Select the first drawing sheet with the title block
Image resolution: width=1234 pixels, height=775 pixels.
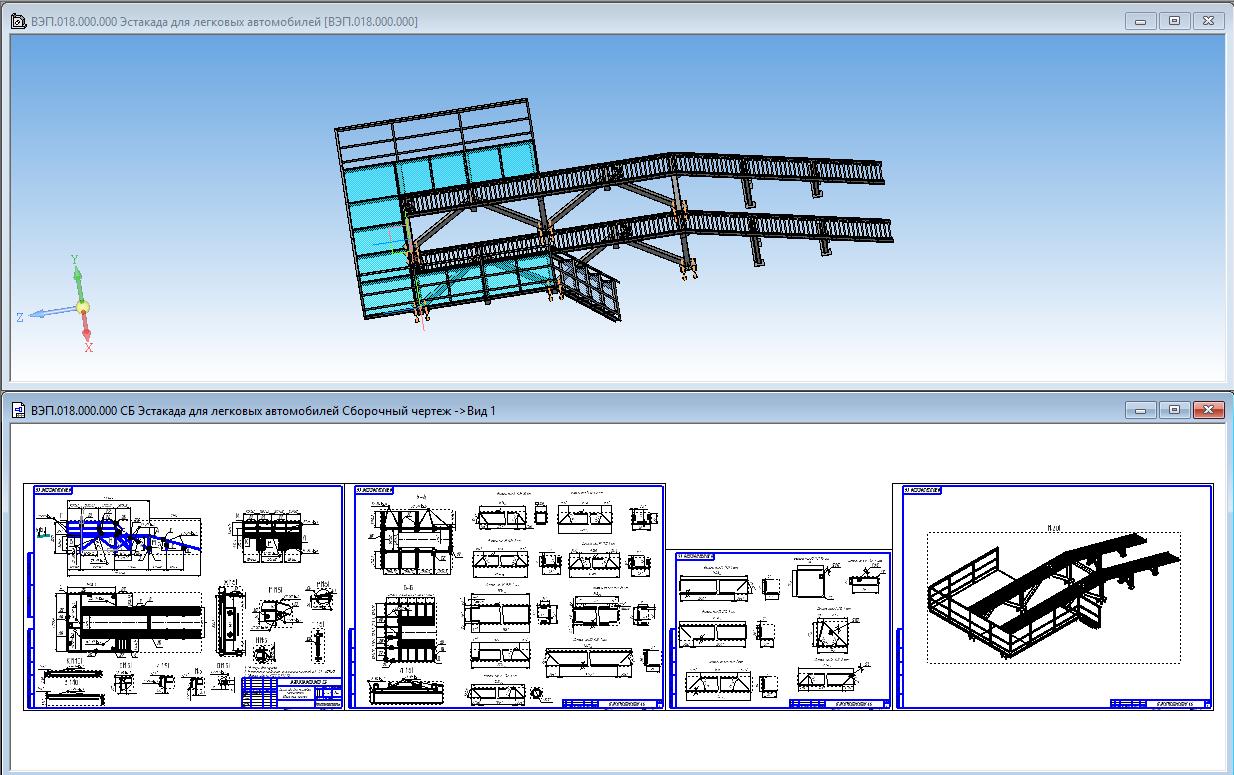tap(184, 597)
